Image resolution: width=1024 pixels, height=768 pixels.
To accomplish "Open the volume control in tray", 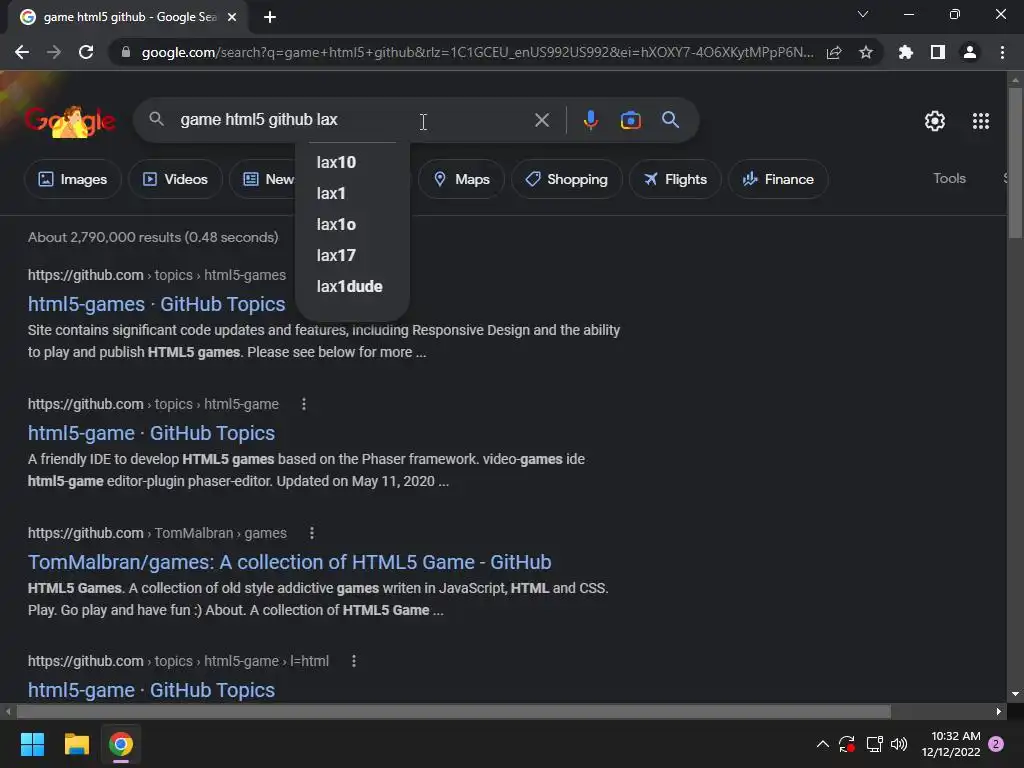I will click(x=899, y=744).
